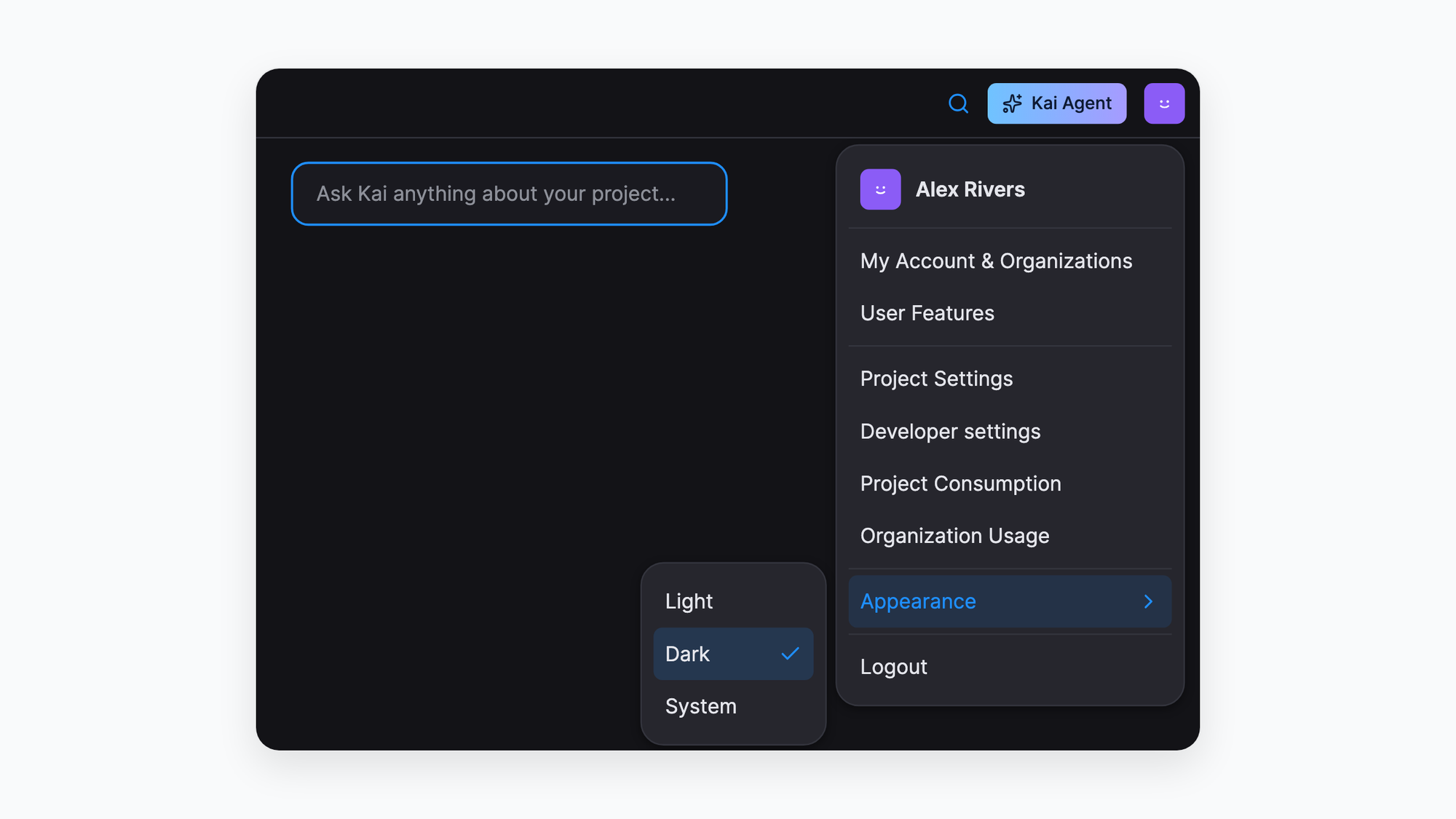Open Project Settings
Image resolution: width=1456 pixels, height=819 pixels.
pos(1010,379)
